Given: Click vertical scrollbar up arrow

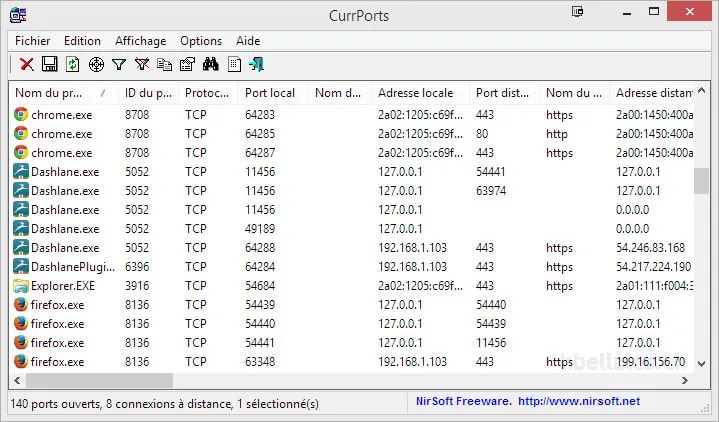Looking at the screenshot, I should (x=701, y=90).
